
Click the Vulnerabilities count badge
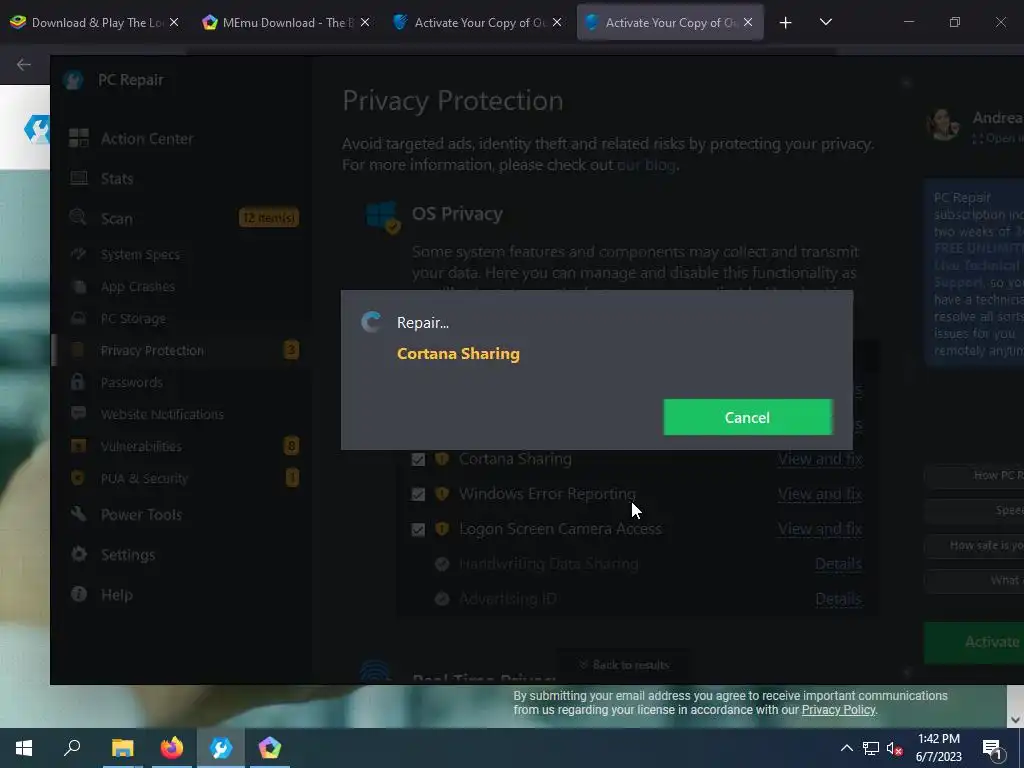pos(291,446)
